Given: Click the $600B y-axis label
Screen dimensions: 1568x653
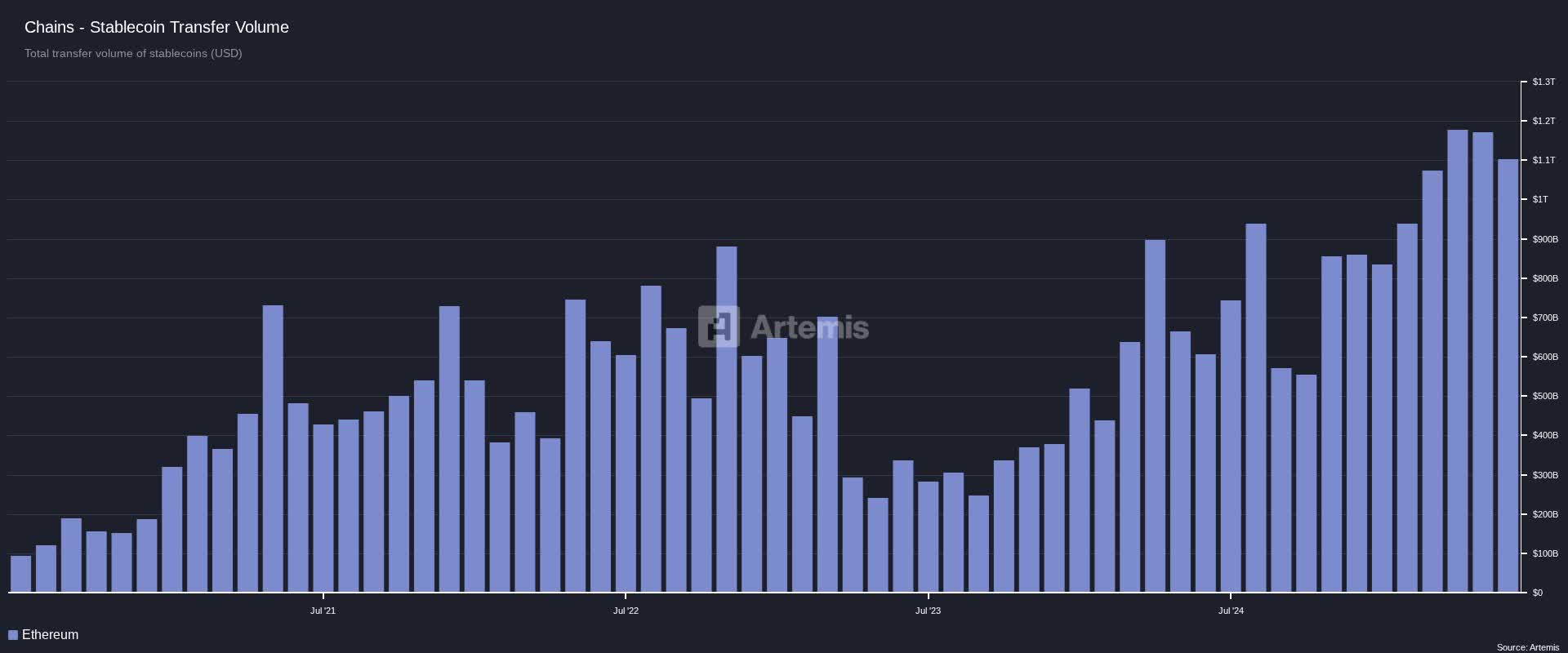Looking at the screenshot, I should click(x=1545, y=357).
